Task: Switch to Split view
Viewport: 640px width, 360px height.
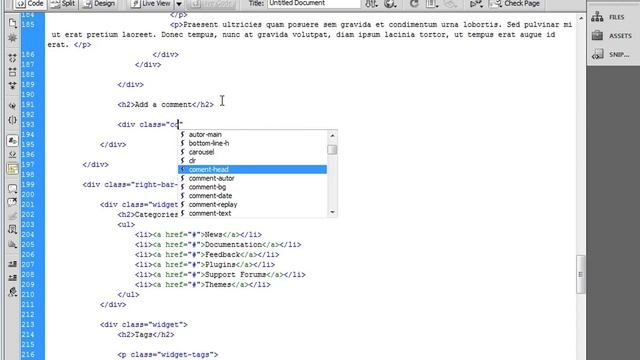Action: [64, 4]
